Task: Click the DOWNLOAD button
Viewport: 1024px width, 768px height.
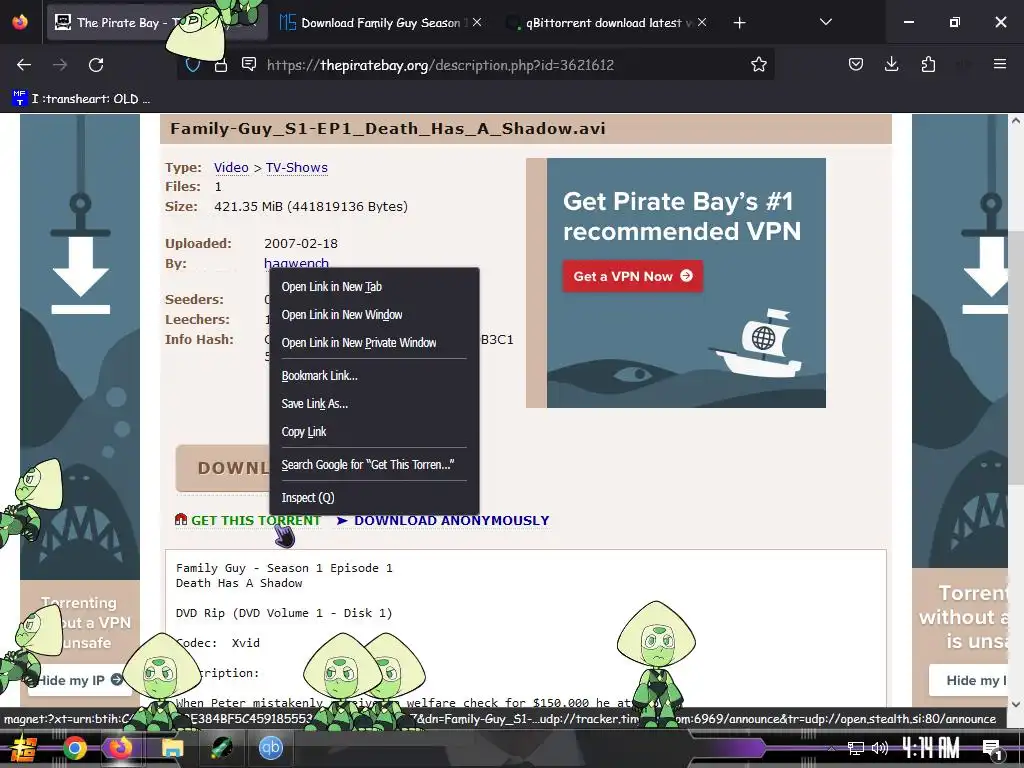Action: [x=223, y=468]
